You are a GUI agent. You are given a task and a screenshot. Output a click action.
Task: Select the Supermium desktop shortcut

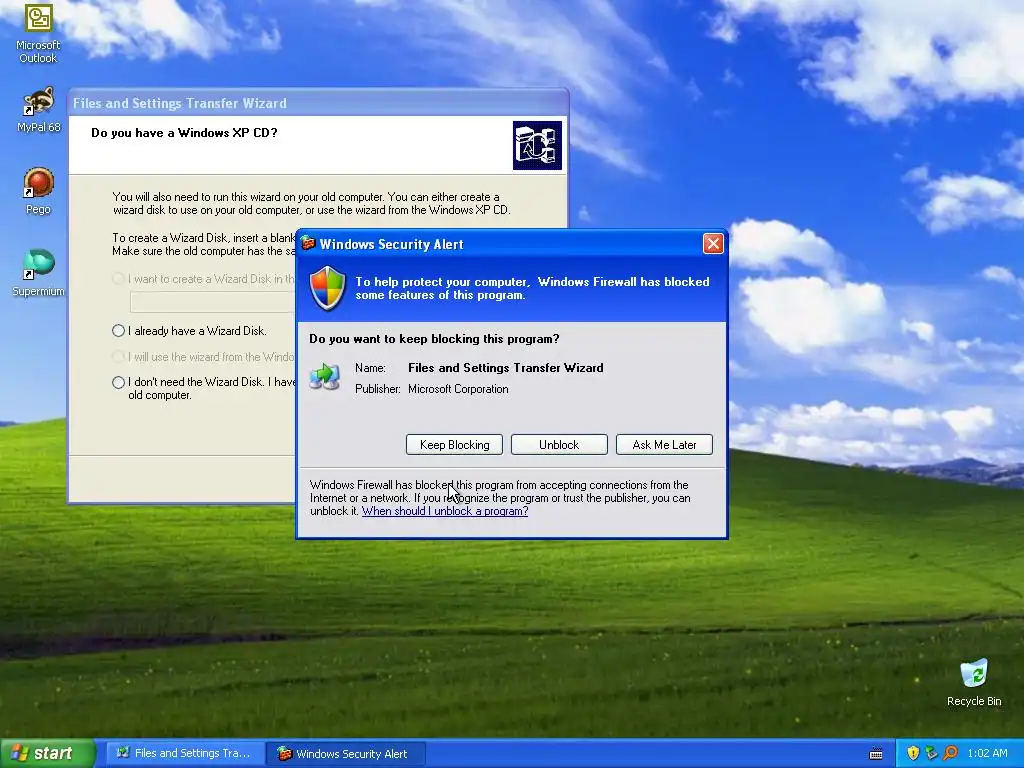click(x=38, y=273)
